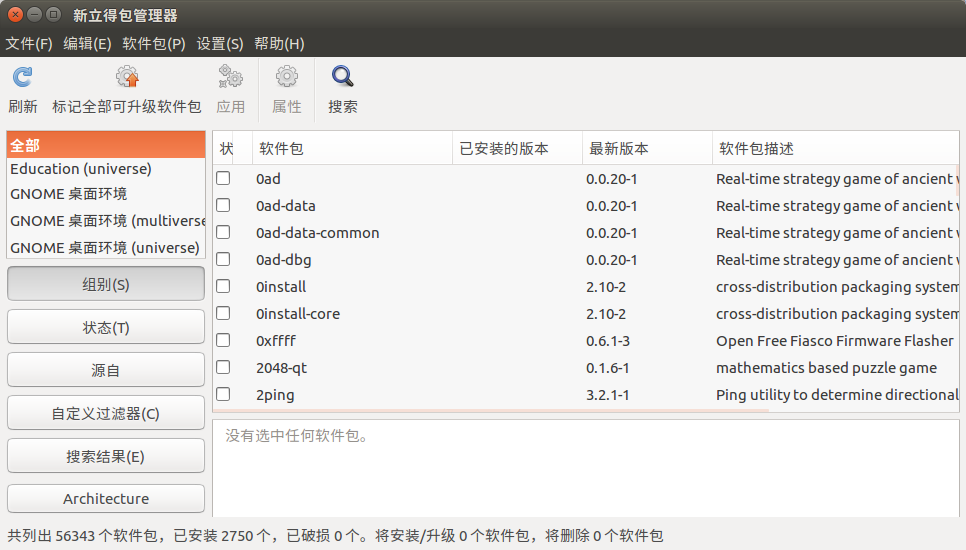Sort by the 软件包 column header
This screenshot has height=550, width=966.
click(x=352, y=148)
